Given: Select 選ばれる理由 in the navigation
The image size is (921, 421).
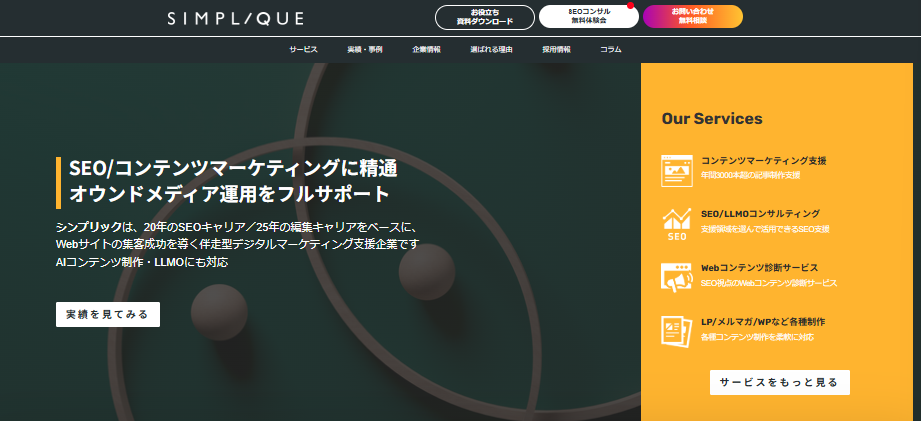Looking at the screenshot, I should pyautogui.click(x=491, y=49).
